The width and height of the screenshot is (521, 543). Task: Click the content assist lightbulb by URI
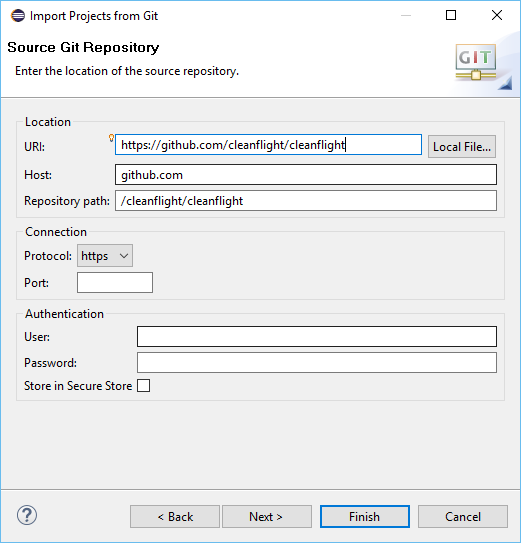[111, 138]
